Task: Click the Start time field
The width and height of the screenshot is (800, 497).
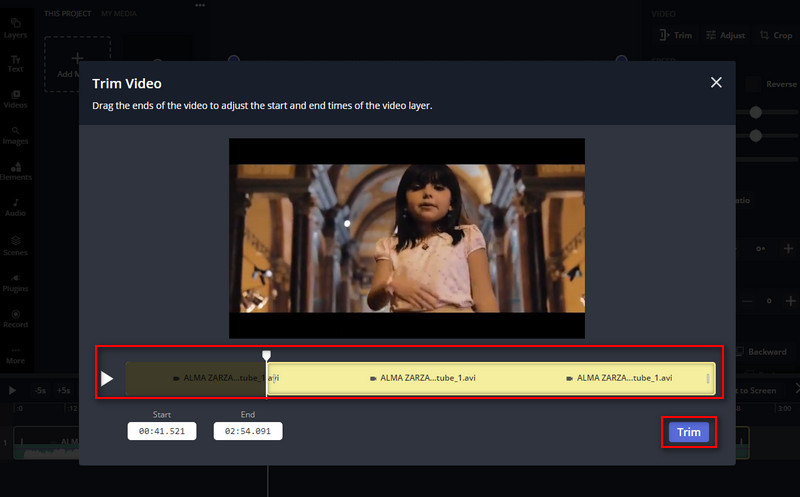Action: [x=162, y=431]
